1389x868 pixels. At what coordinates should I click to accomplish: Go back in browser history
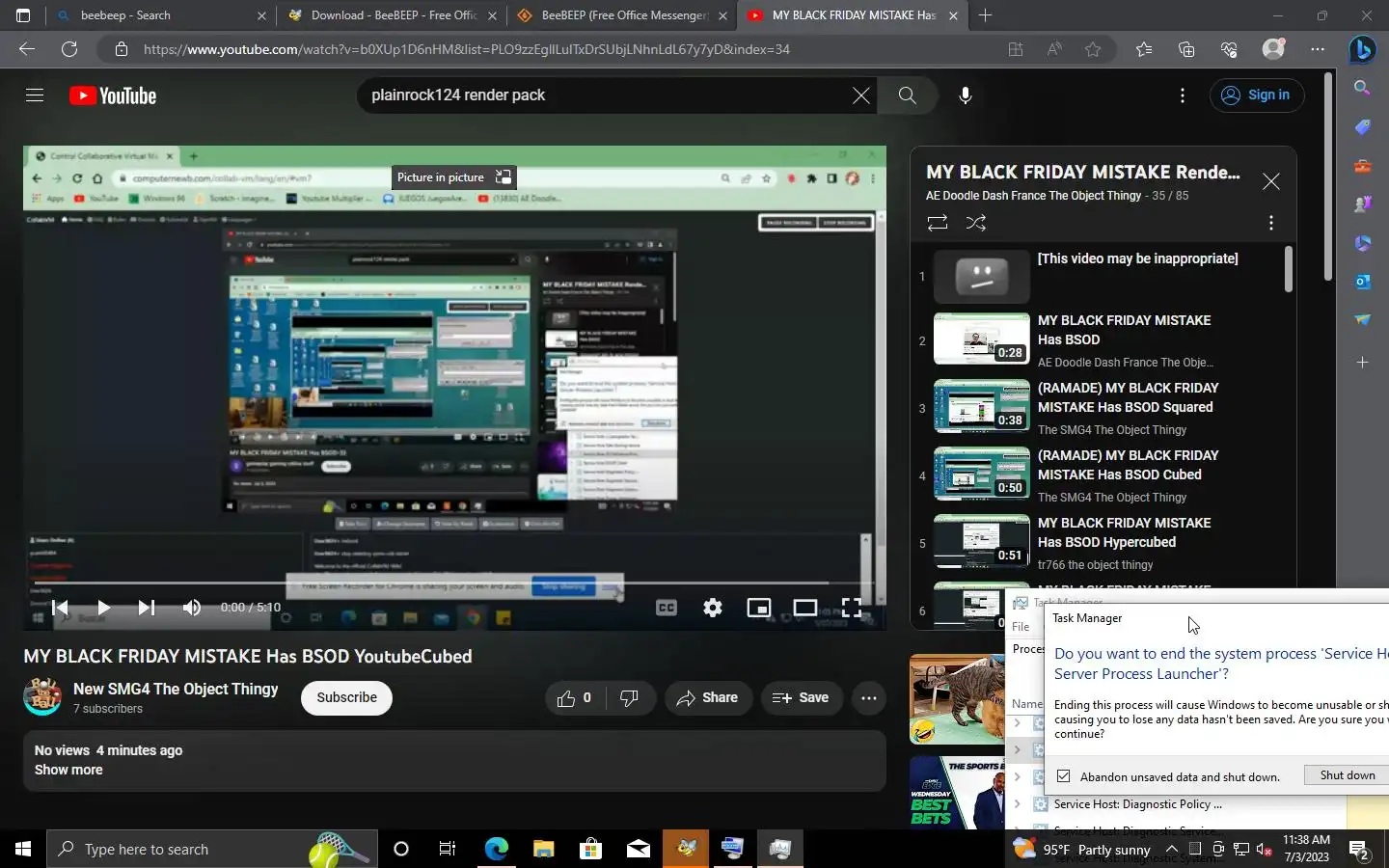pos(27,49)
